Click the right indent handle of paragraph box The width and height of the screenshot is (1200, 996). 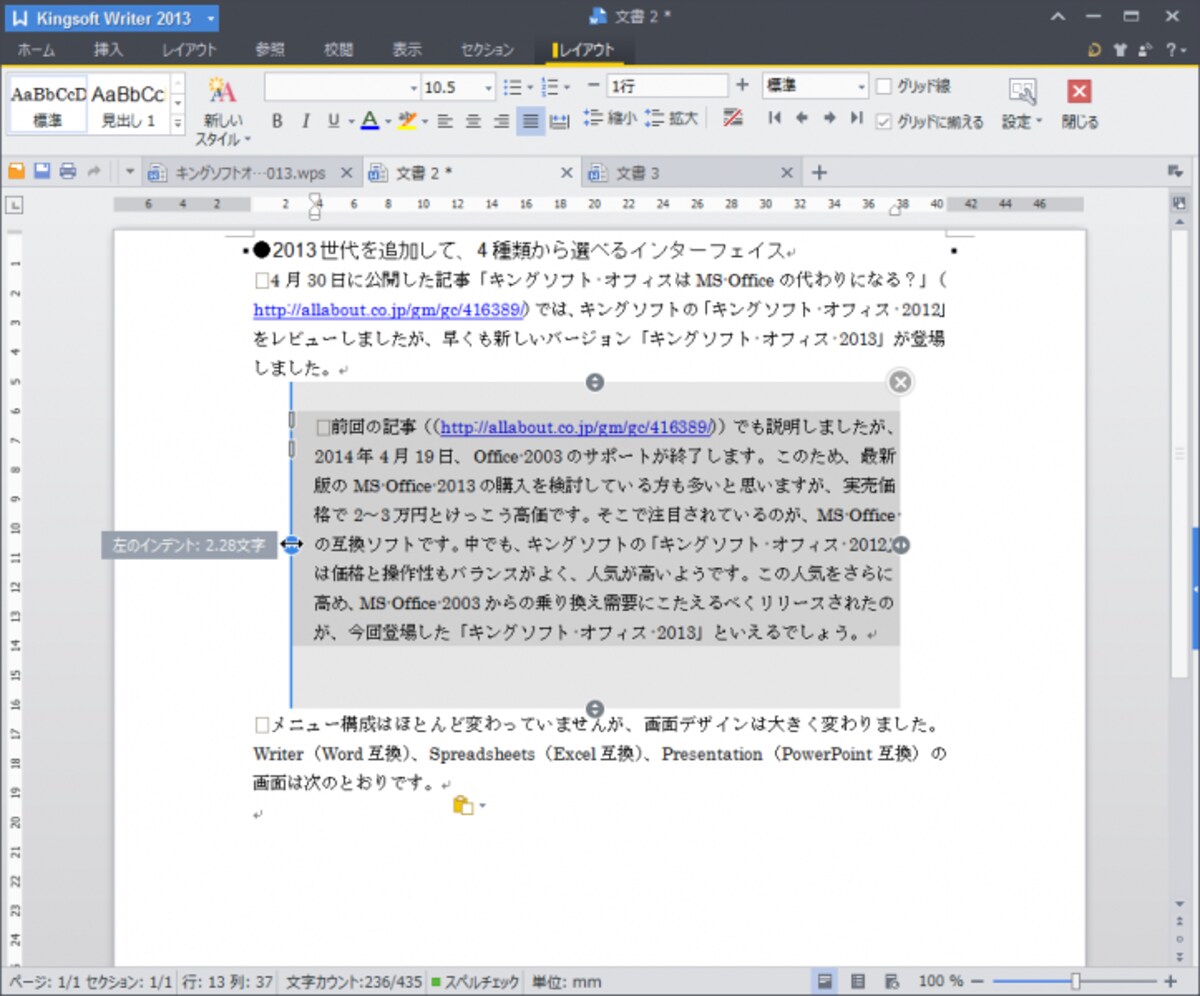coord(901,545)
